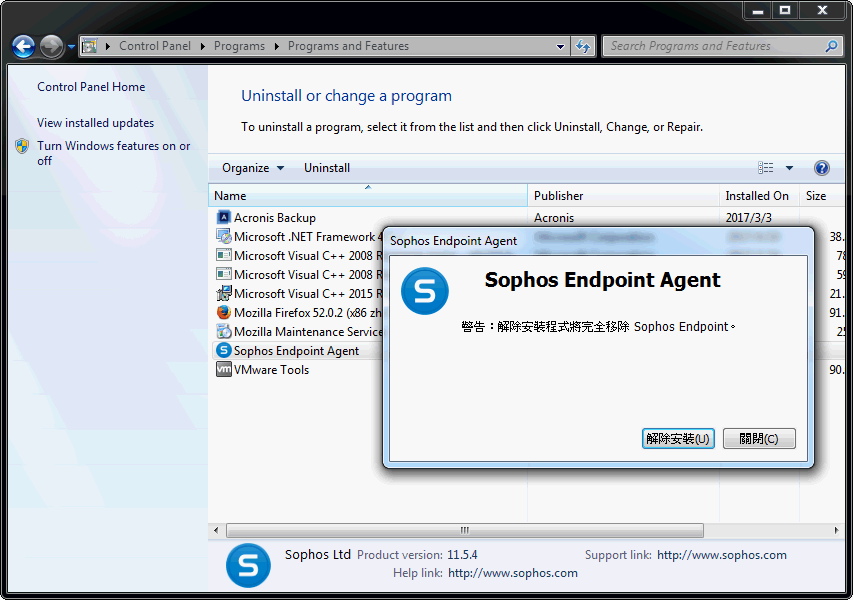Click the blue Help icon
This screenshot has height=600, width=853.
pos(821,168)
